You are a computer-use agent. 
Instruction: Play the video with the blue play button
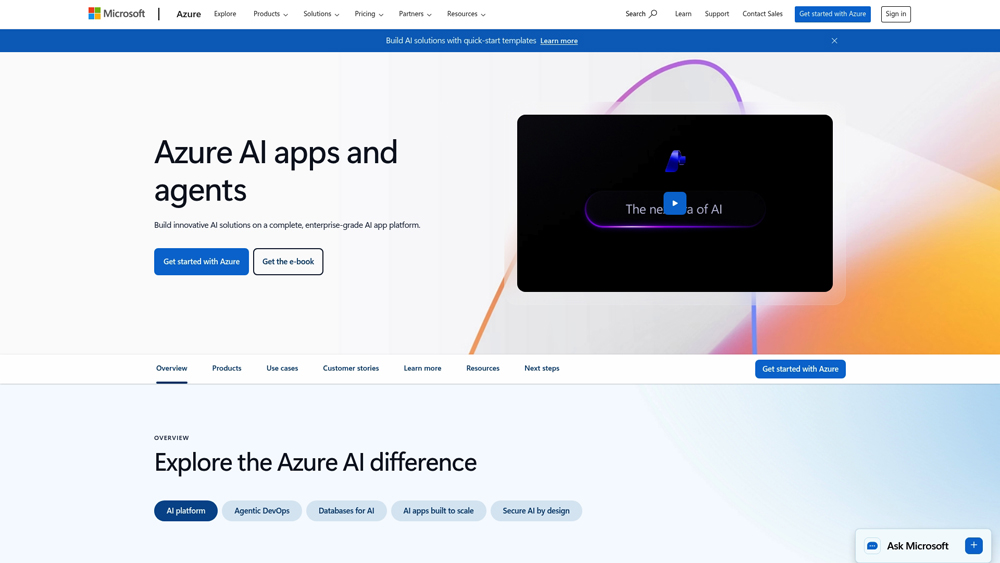pos(675,203)
